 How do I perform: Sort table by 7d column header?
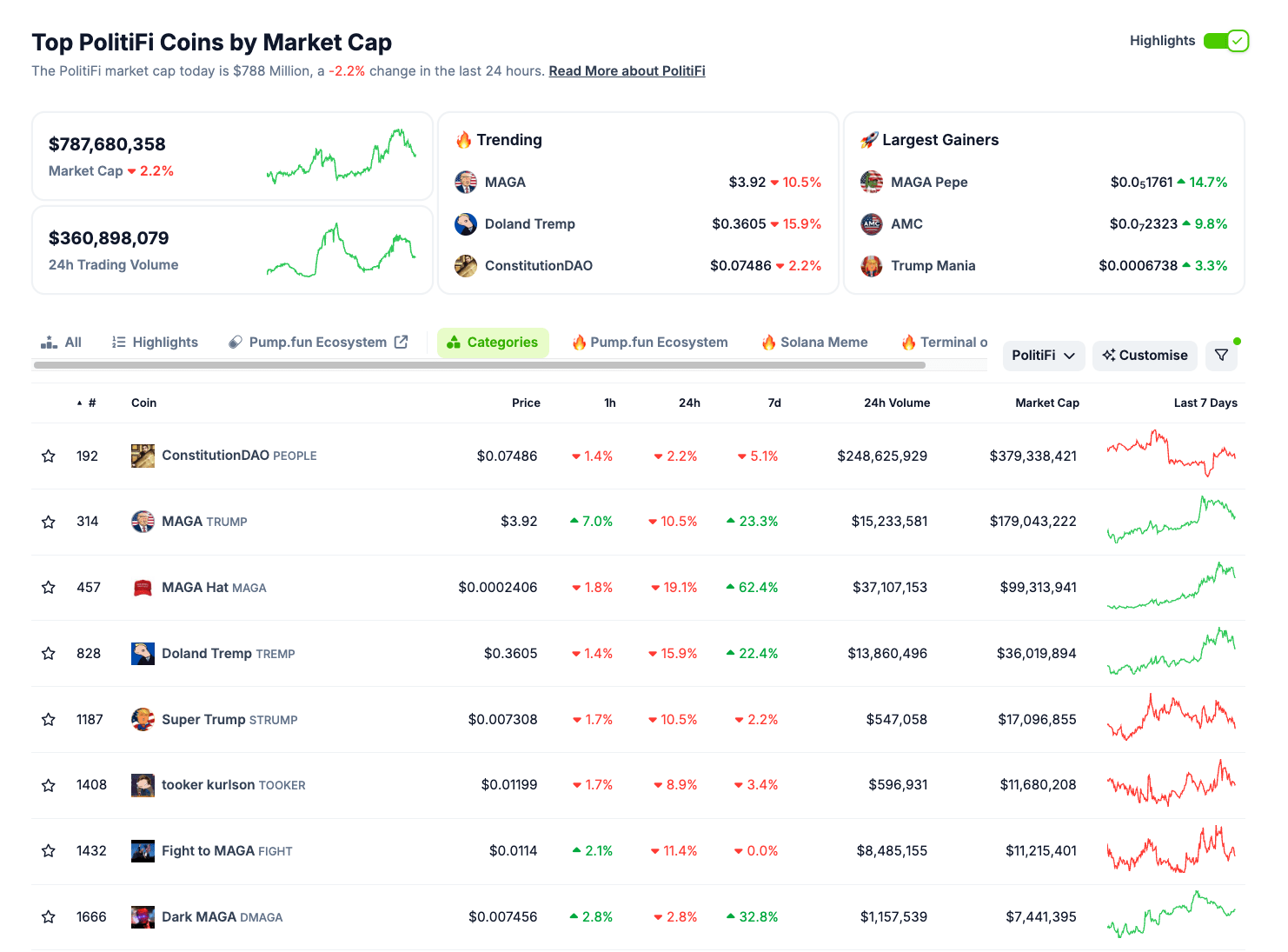click(774, 403)
